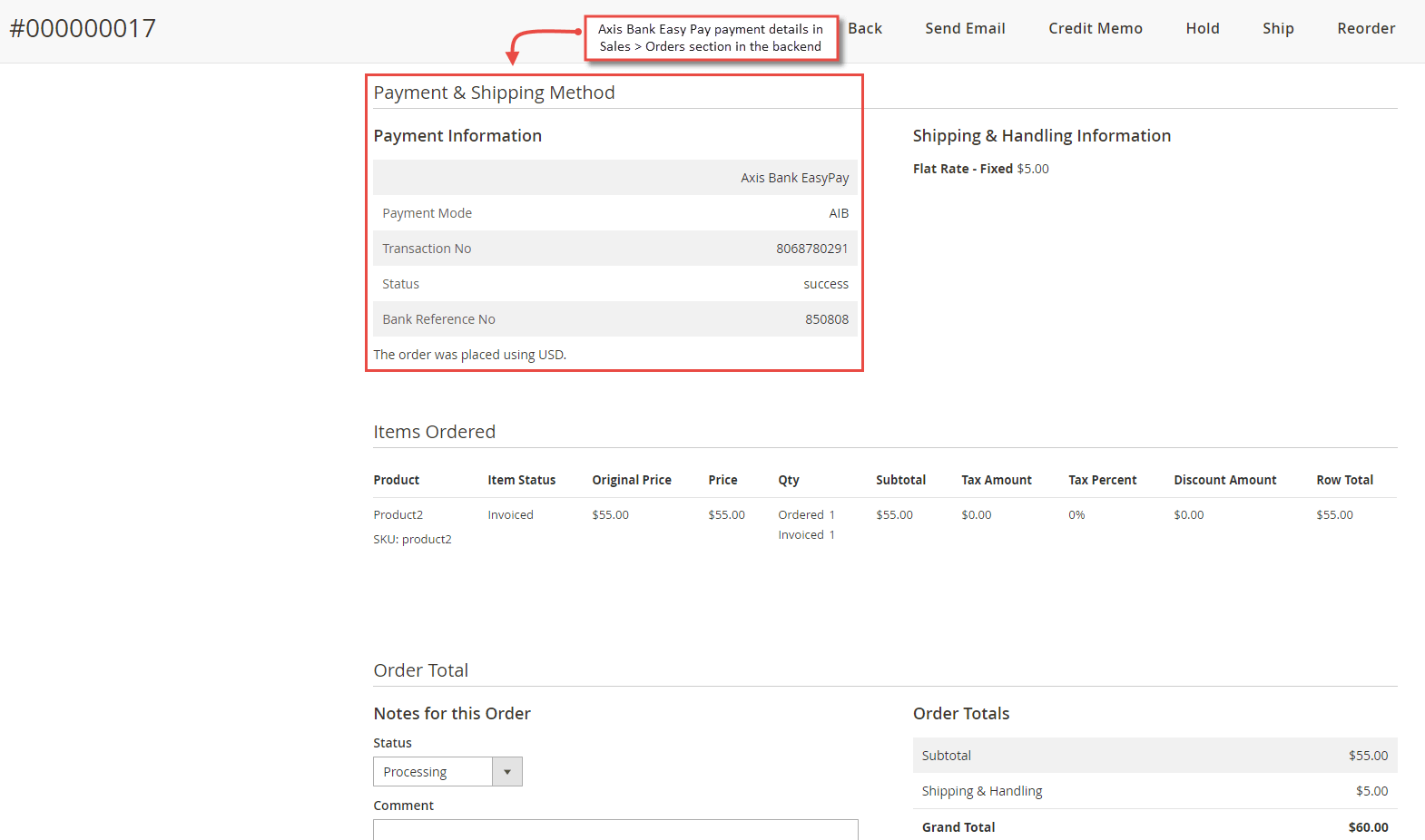
Task: Click the Axis Bank EasyPay label
Action: pyautogui.click(x=794, y=178)
